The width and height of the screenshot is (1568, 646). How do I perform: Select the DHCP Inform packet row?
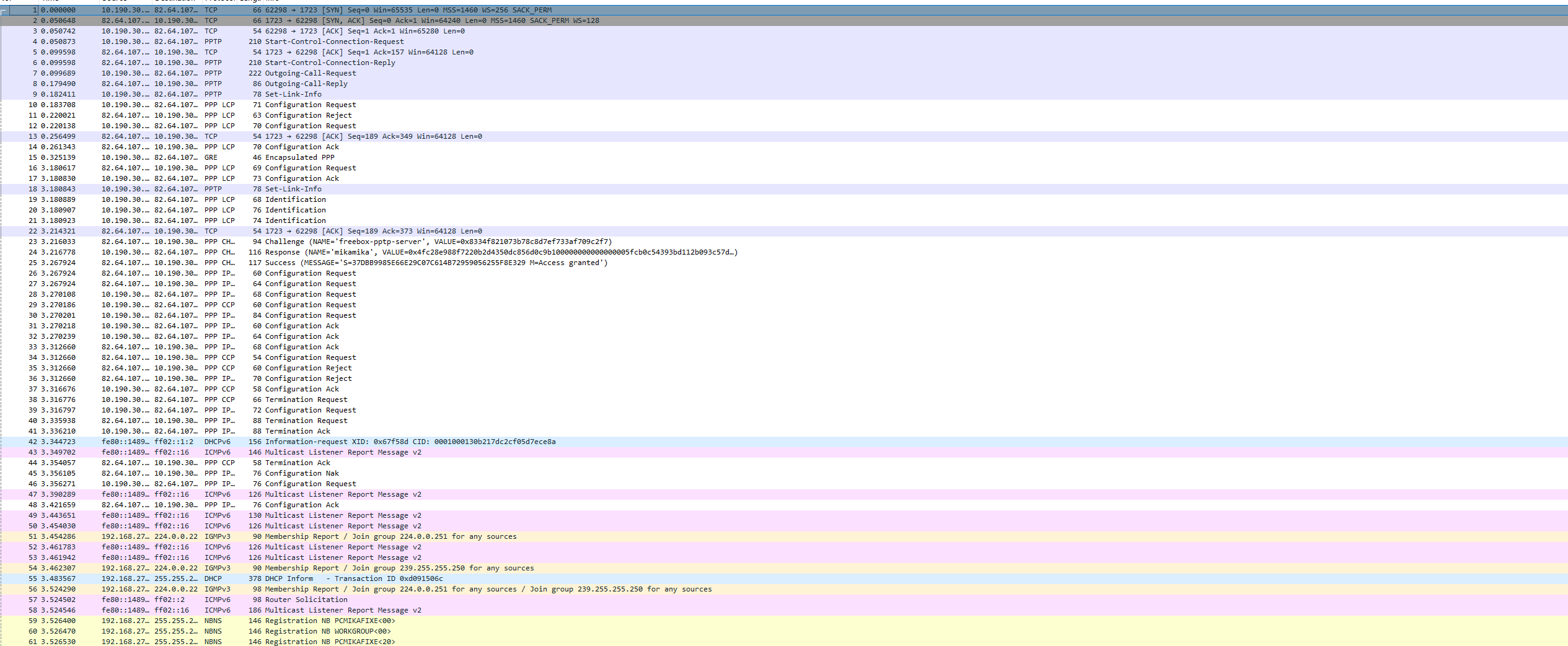353,578
